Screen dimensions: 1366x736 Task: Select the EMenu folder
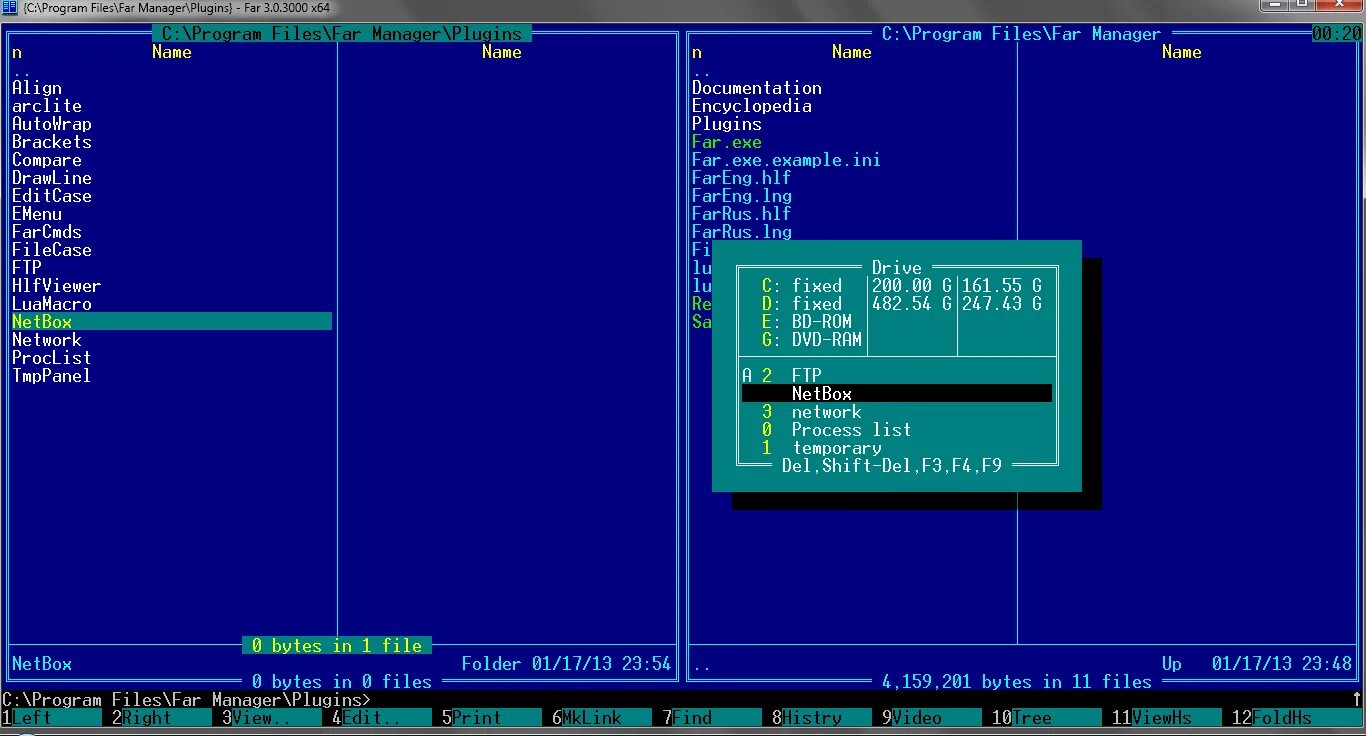(37, 214)
